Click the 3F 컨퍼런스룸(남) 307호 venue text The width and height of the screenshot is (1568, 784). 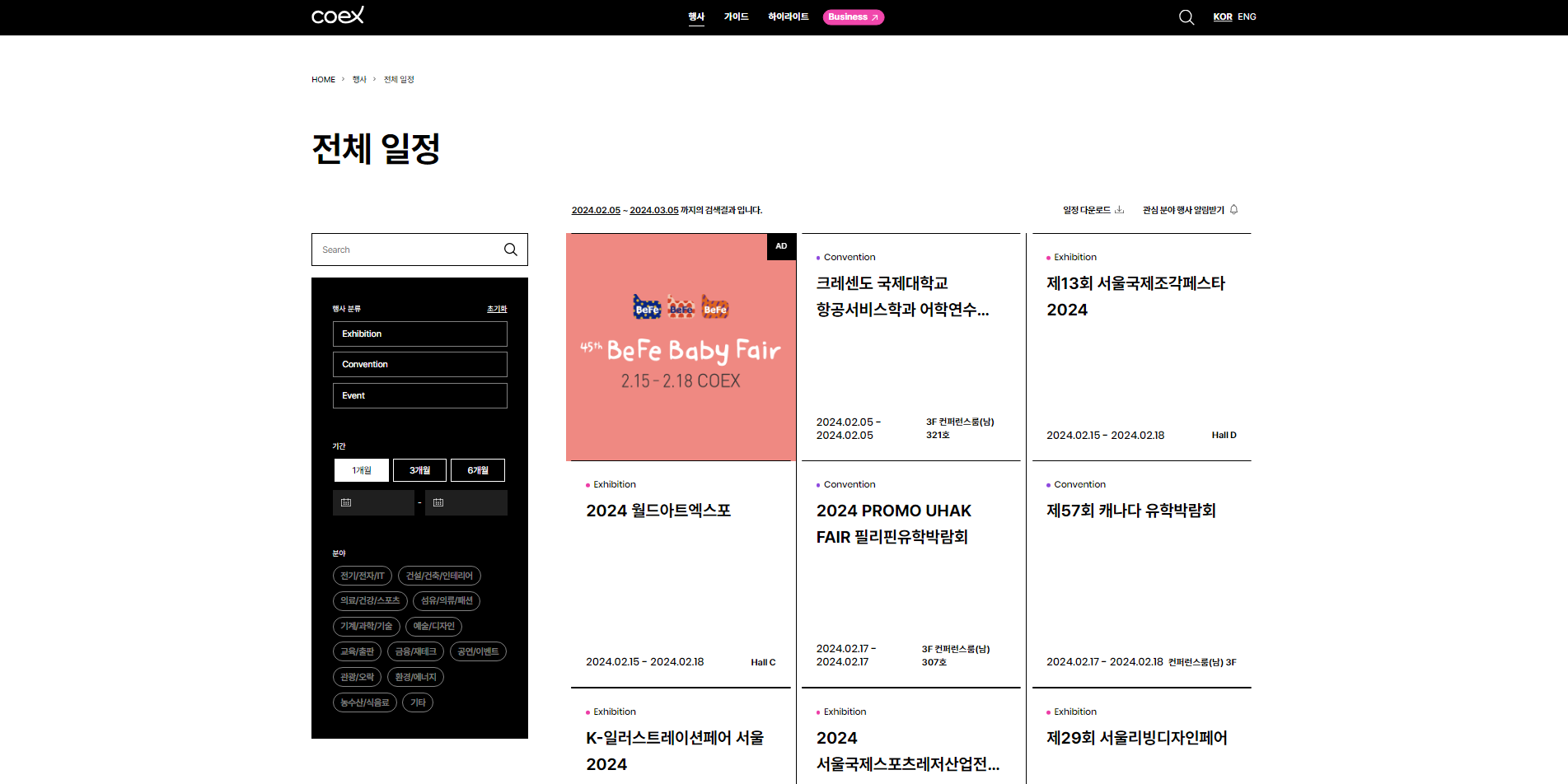(956, 656)
